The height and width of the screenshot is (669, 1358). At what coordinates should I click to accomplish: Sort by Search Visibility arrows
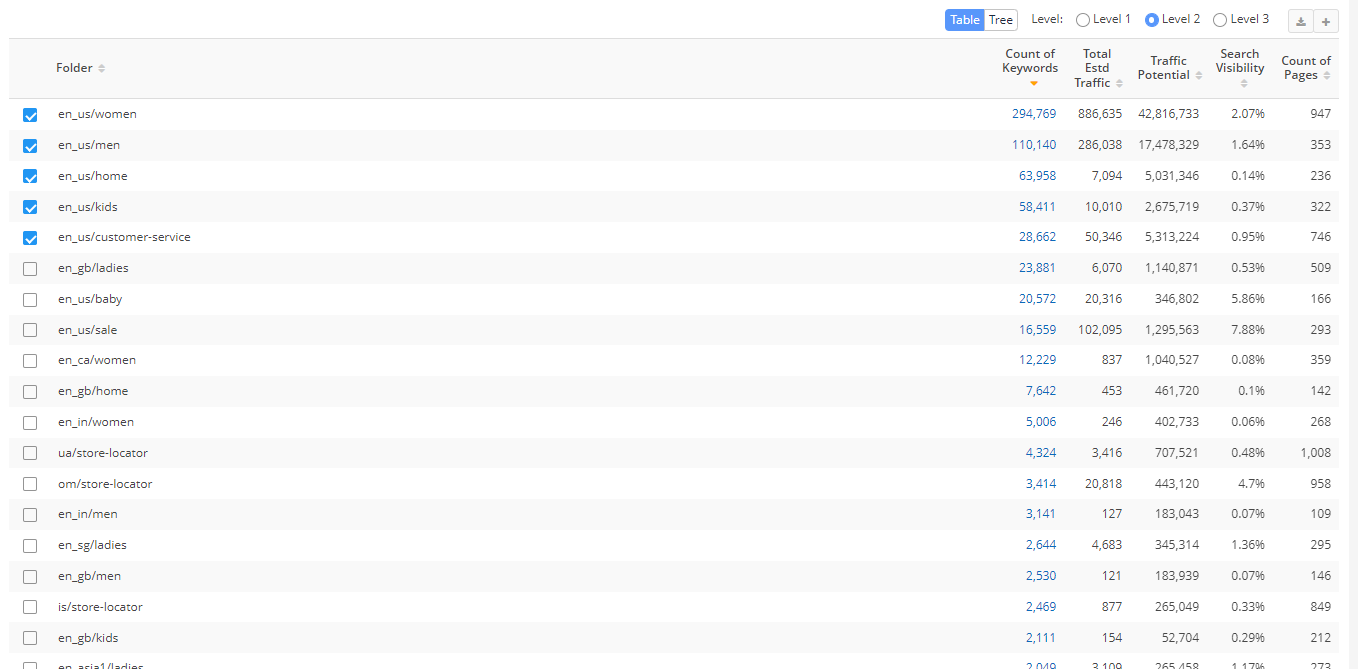1243,84
